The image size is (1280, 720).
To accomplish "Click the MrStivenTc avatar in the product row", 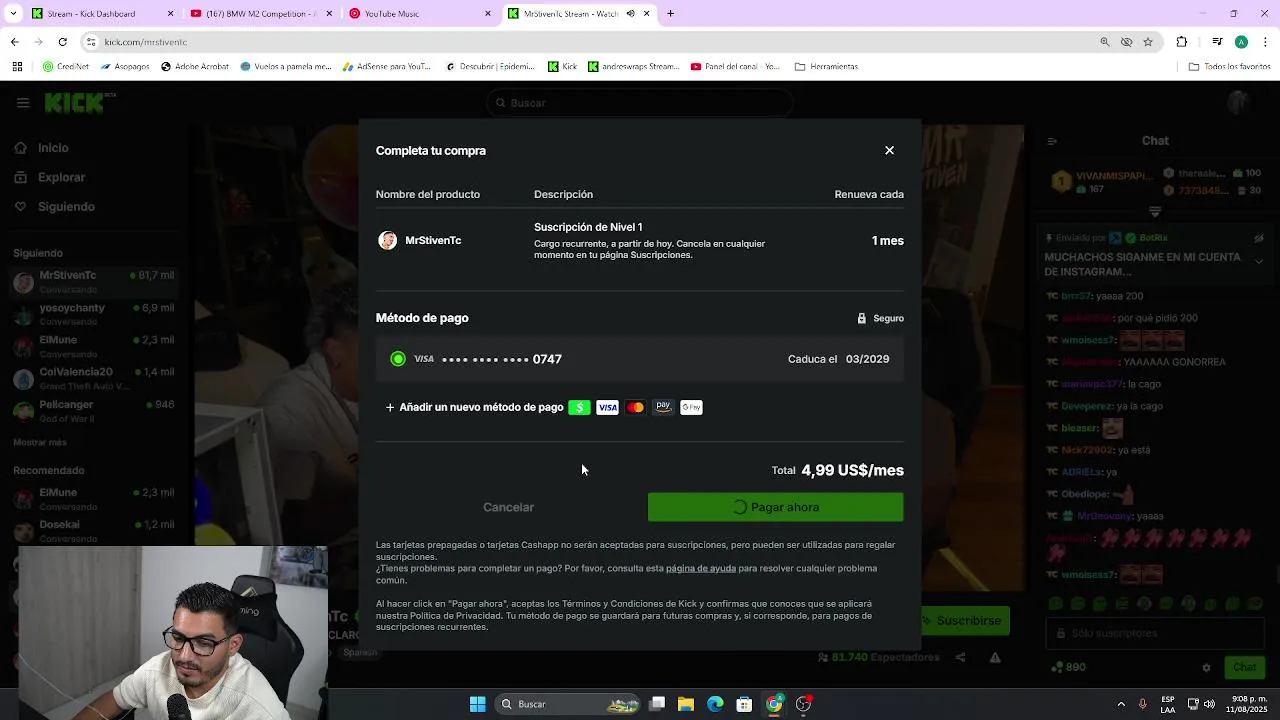I will (387, 241).
